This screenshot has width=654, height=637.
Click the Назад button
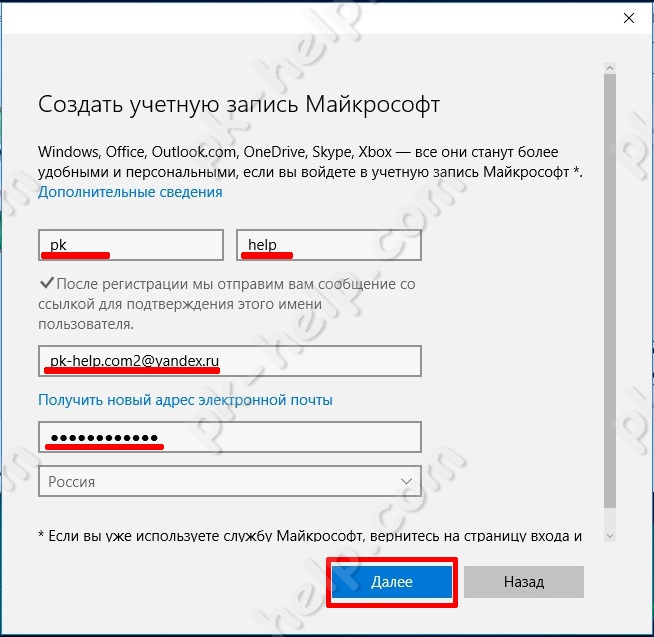click(x=524, y=582)
